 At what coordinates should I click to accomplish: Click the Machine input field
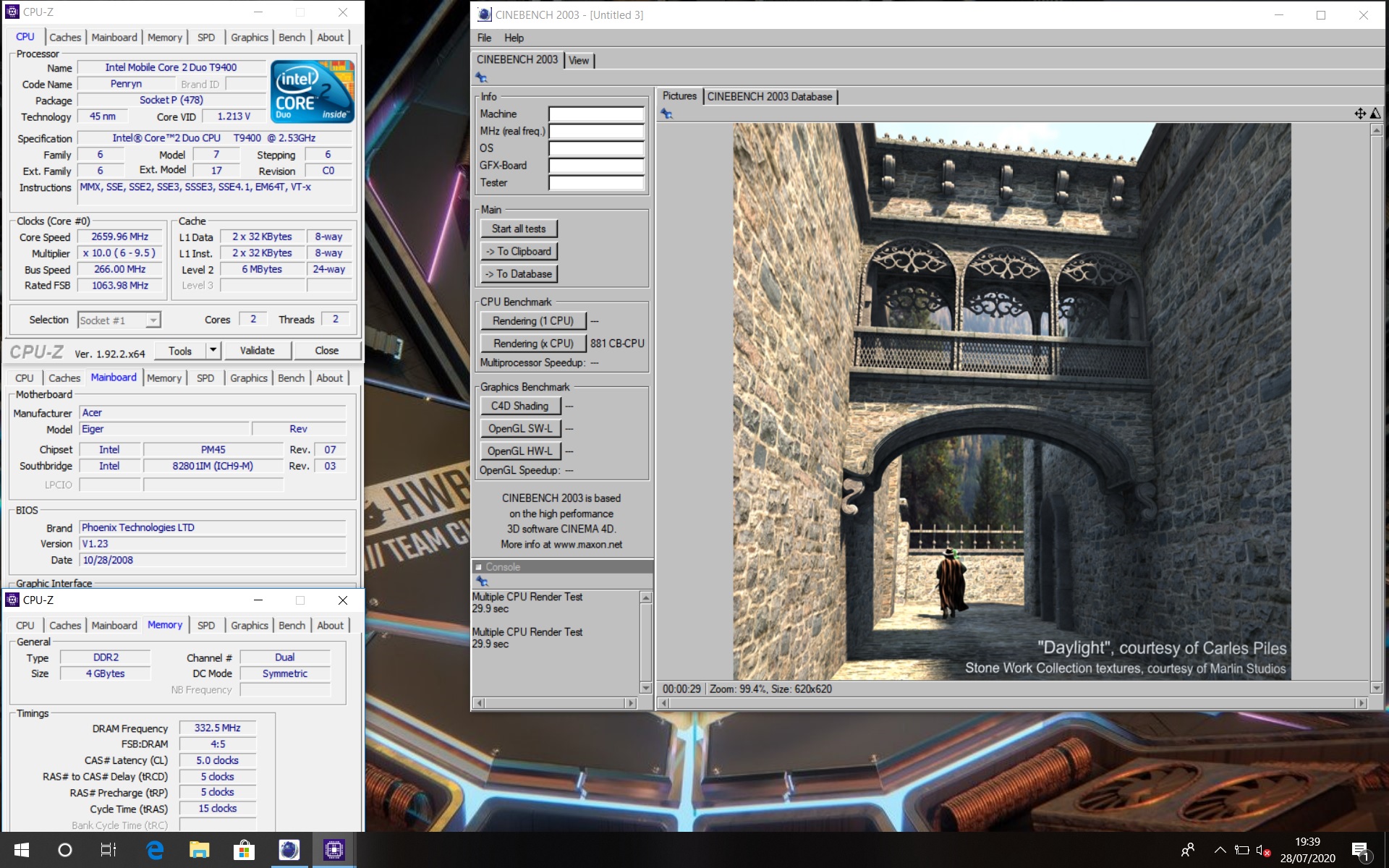(596, 114)
